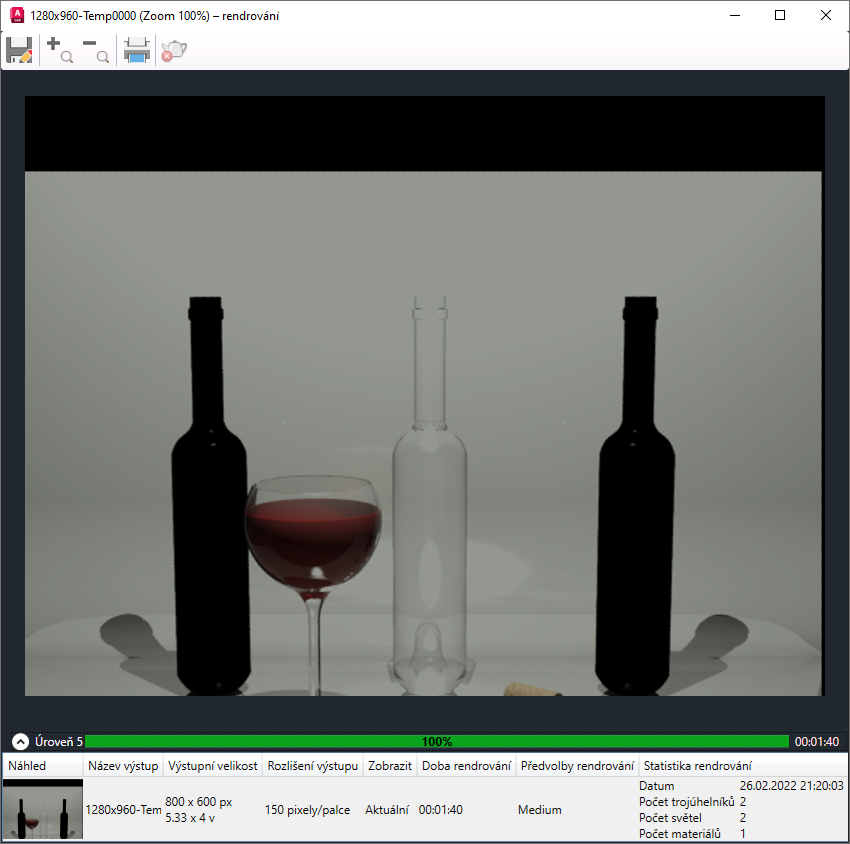Save the rendered image to file
The height and width of the screenshot is (844, 850).
pos(20,50)
